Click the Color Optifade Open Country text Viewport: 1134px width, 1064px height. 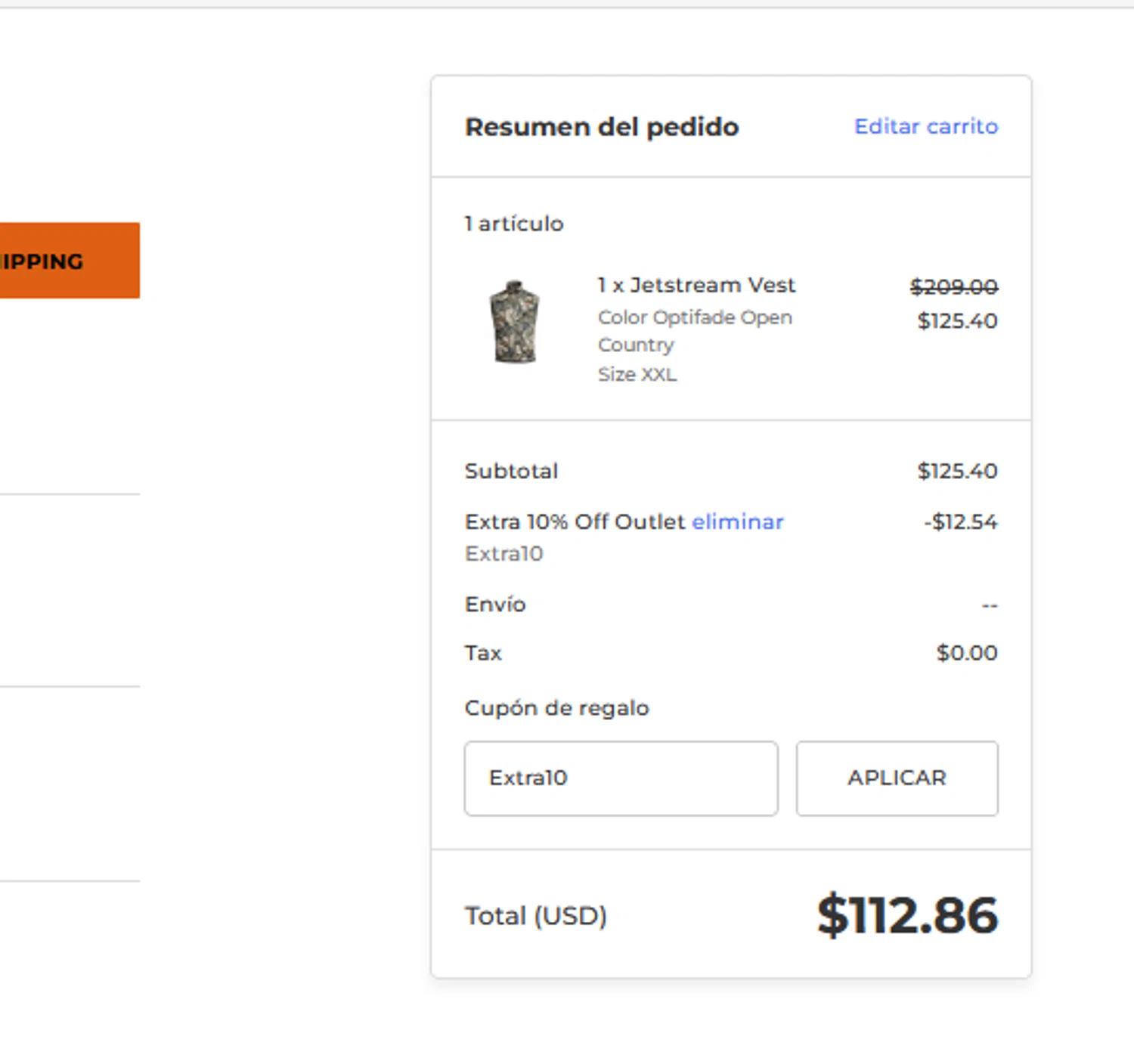click(x=695, y=331)
